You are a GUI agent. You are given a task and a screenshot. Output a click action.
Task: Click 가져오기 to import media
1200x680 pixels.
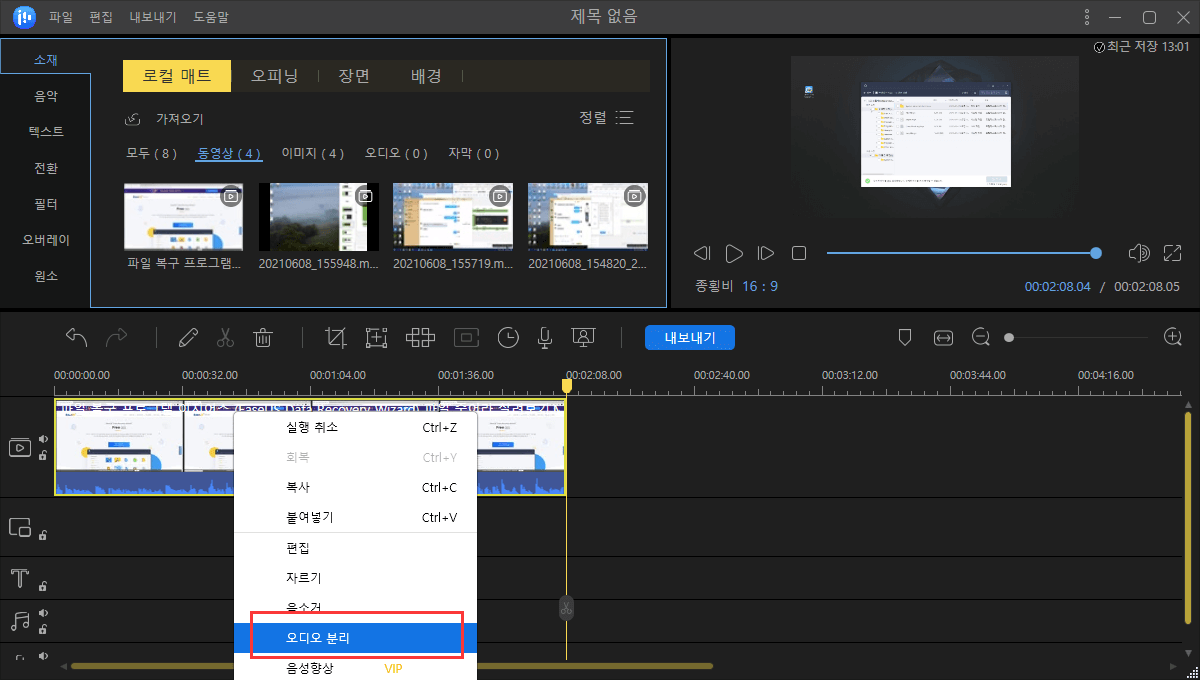[x=178, y=119]
